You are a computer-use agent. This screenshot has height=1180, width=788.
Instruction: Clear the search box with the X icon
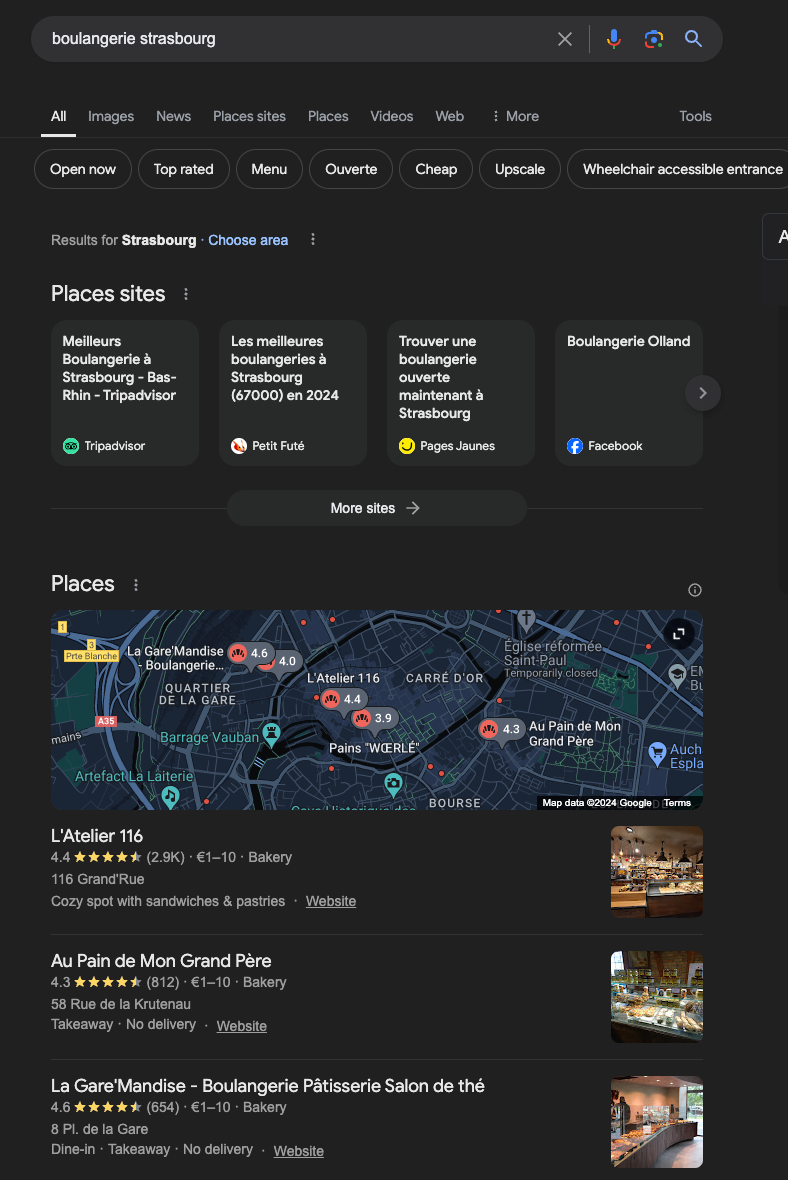point(564,39)
